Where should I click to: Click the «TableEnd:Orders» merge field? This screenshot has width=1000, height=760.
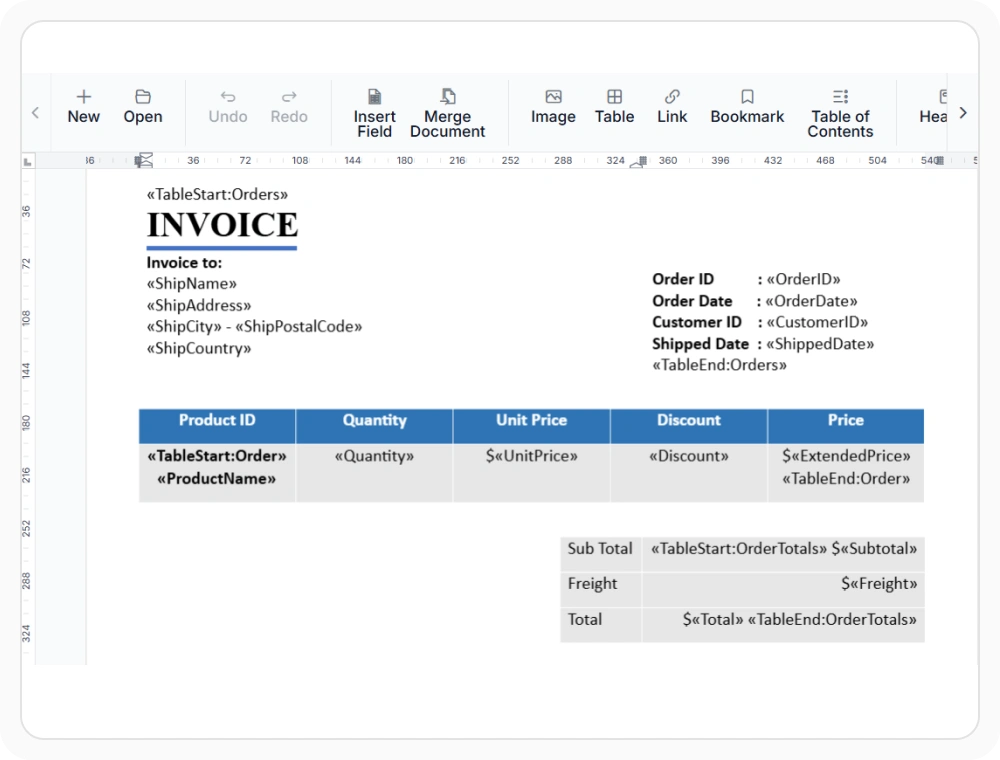(x=719, y=365)
